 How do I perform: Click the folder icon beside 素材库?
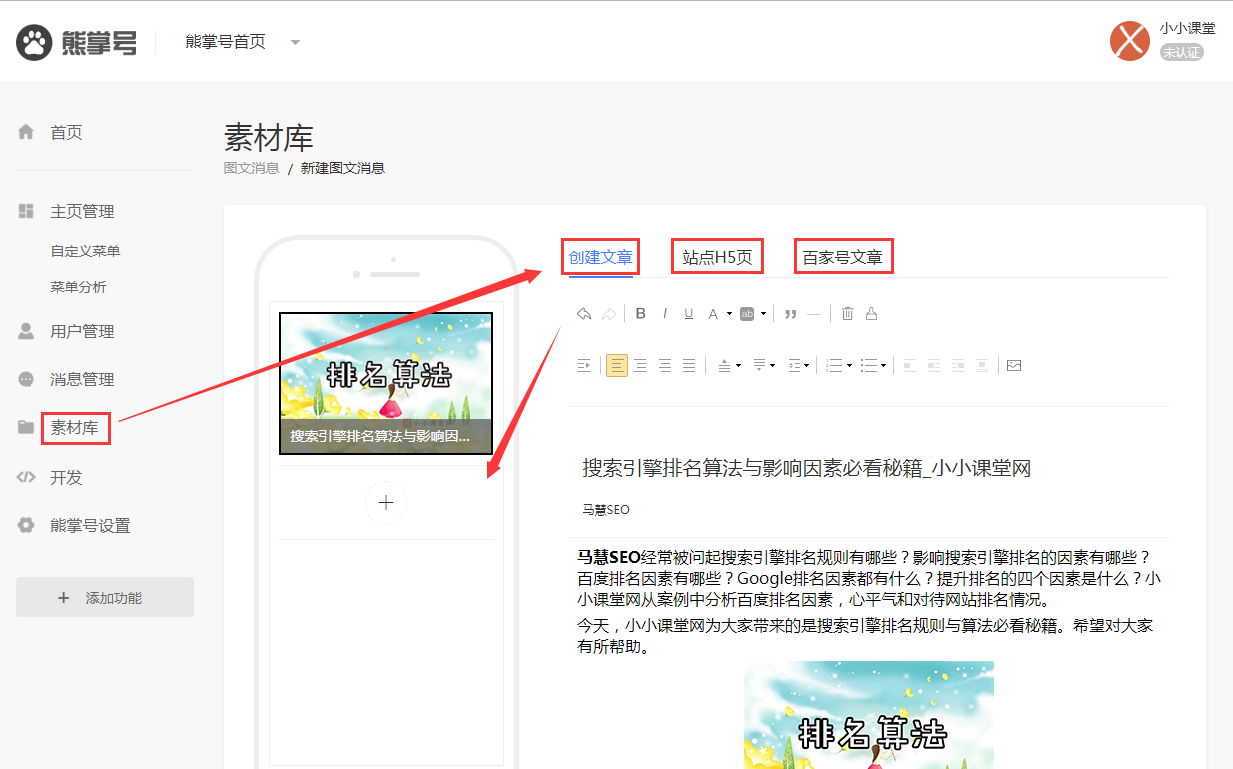pyautogui.click(x=26, y=428)
